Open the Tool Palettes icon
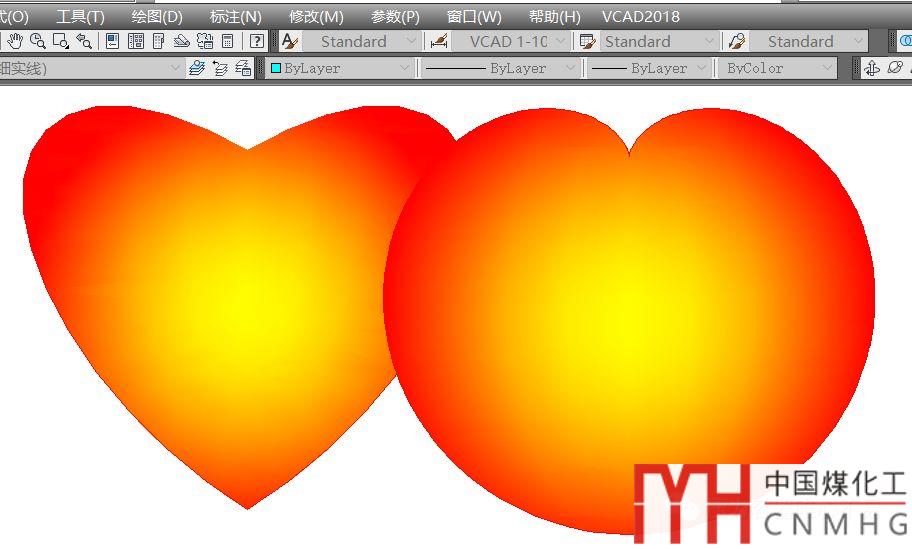This screenshot has height=549, width=912. pos(158,41)
